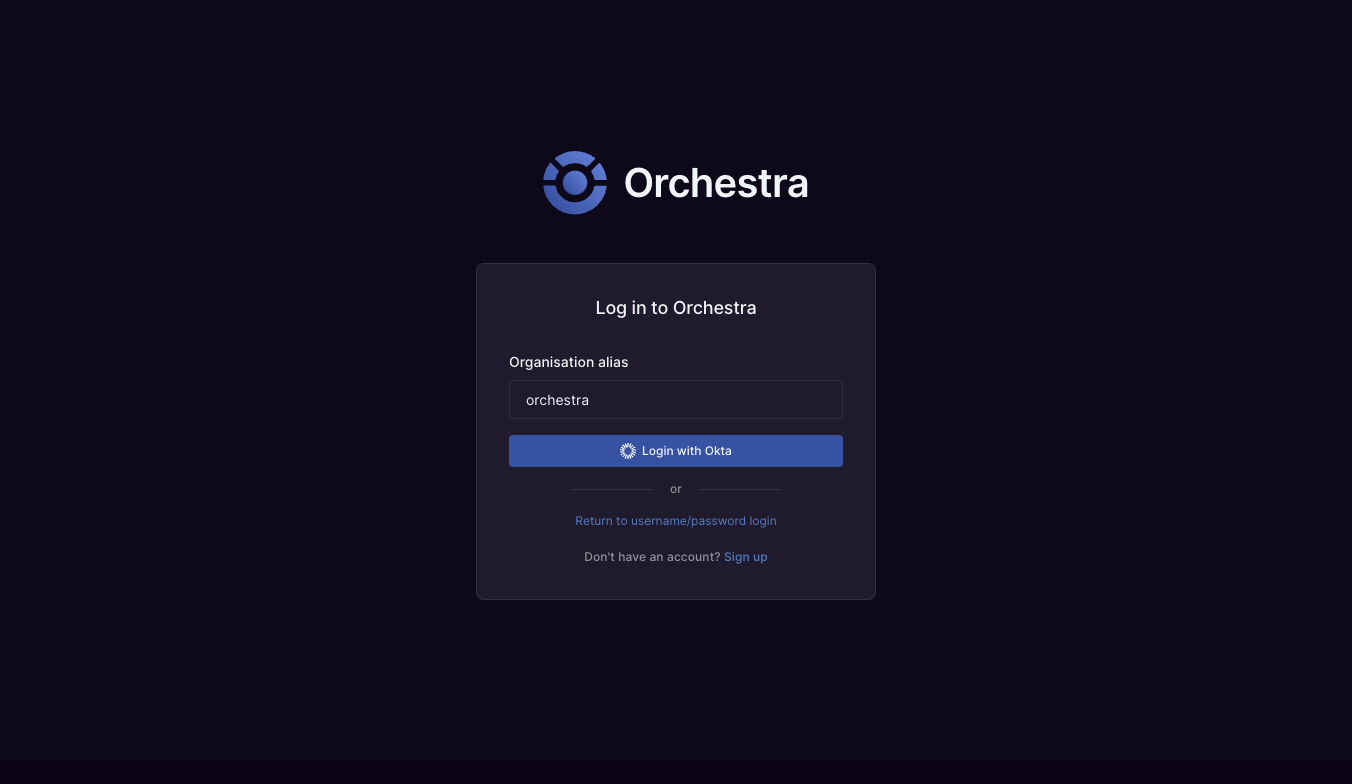Select the Organisation alias input field
The width and height of the screenshot is (1352, 784).
click(676, 399)
